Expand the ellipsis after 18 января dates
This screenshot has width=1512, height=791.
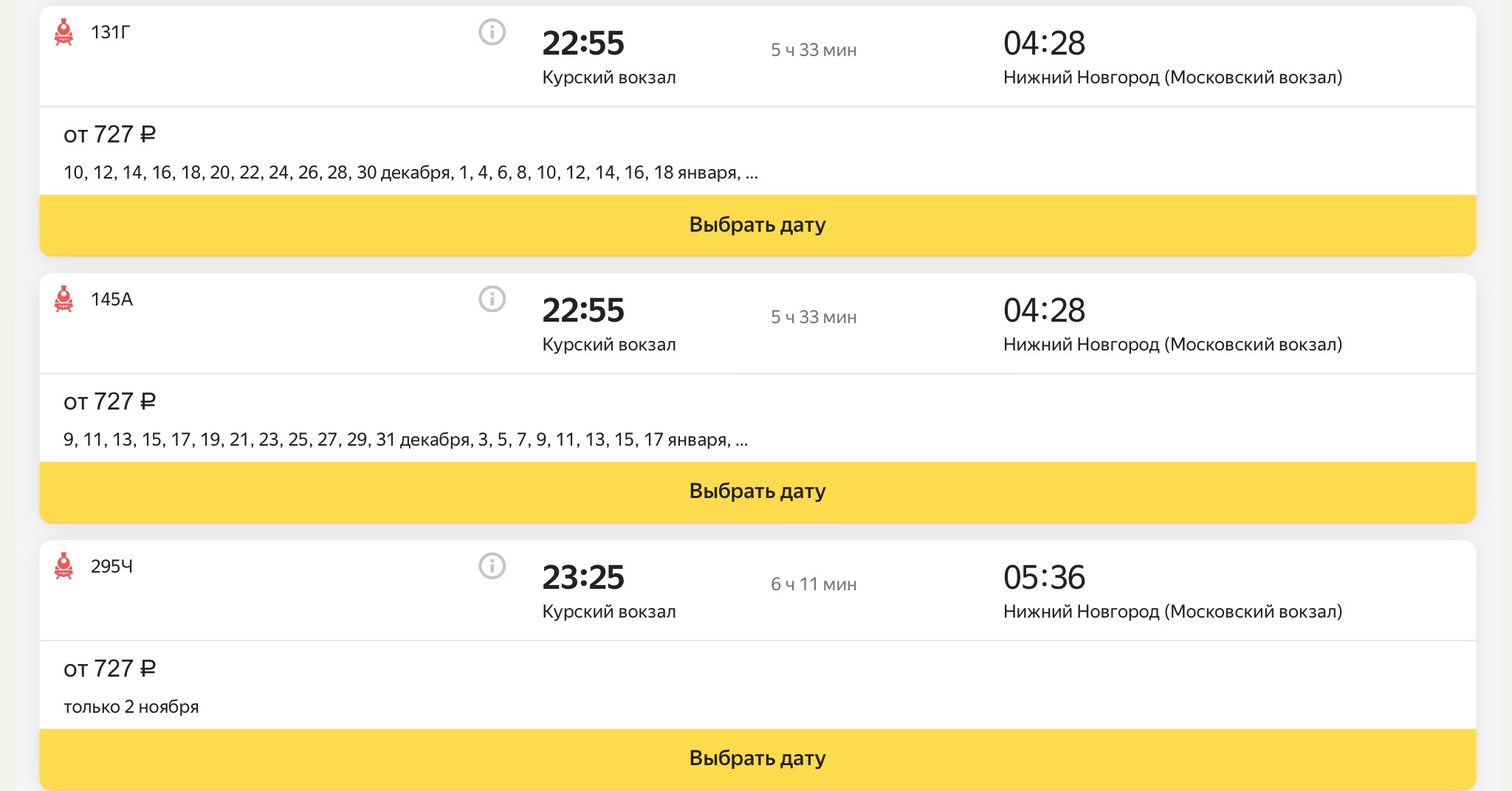[x=752, y=174]
